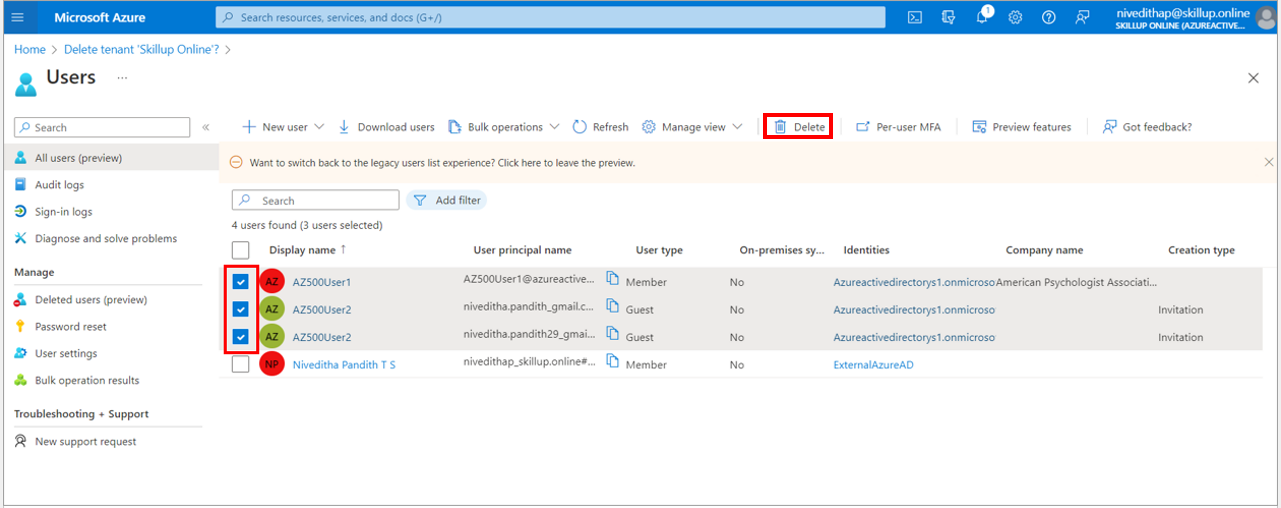Click the Delete trash button
The image size is (1281, 508).
click(x=799, y=127)
